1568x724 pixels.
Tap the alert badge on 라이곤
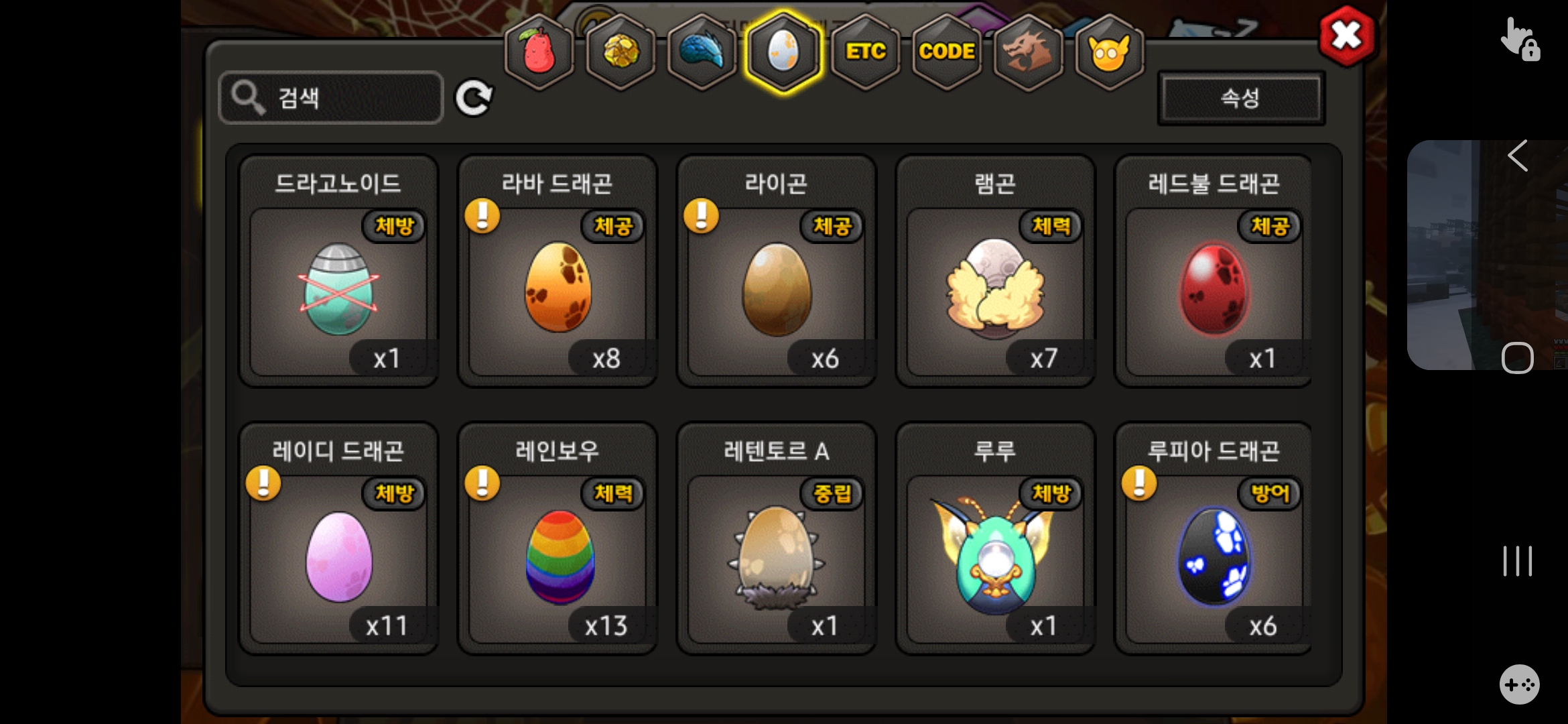[x=701, y=216]
